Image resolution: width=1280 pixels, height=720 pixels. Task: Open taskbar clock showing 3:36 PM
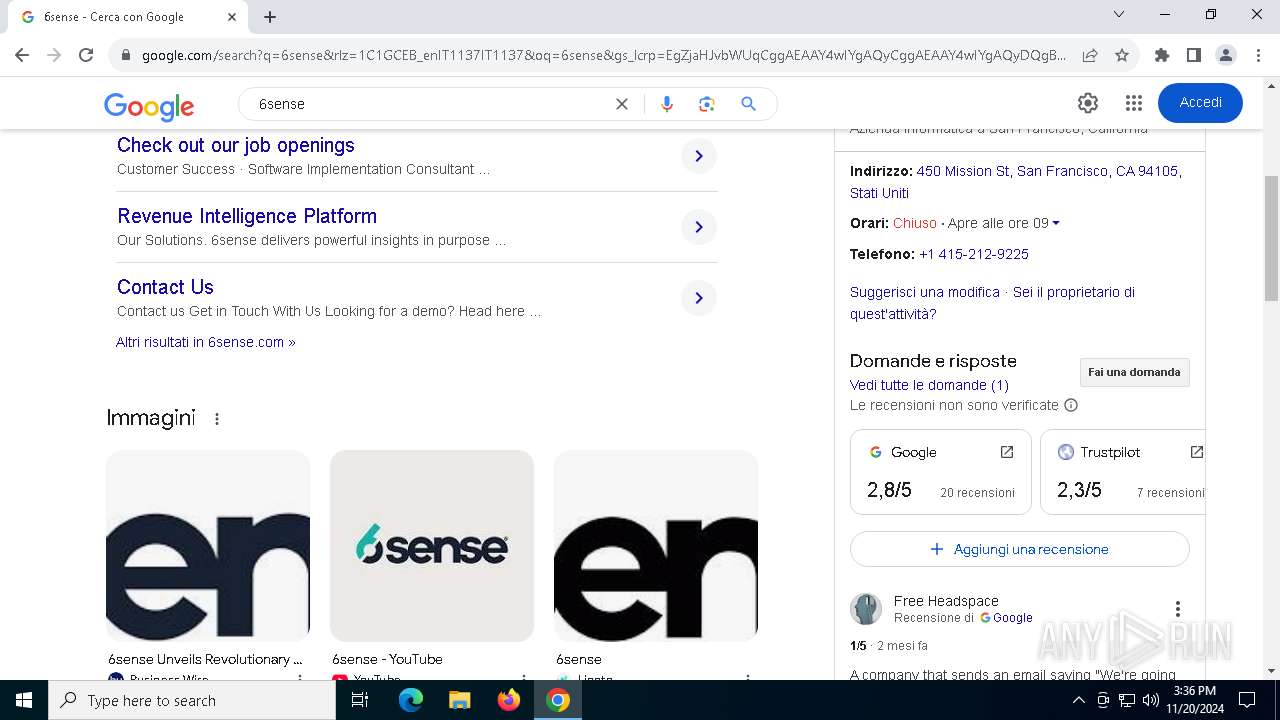coord(1194,700)
